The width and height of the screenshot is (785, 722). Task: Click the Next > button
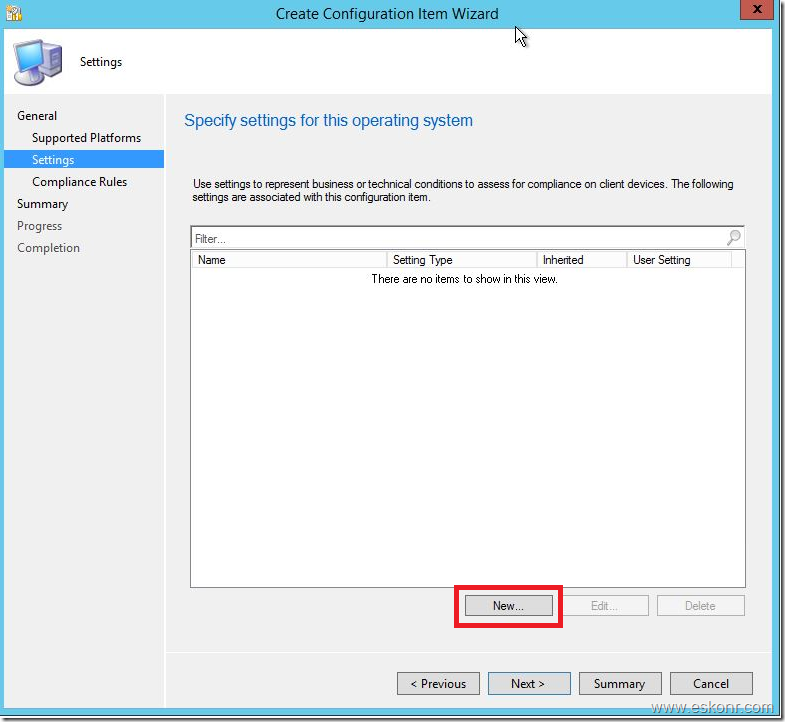pyautogui.click(x=529, y=683)
